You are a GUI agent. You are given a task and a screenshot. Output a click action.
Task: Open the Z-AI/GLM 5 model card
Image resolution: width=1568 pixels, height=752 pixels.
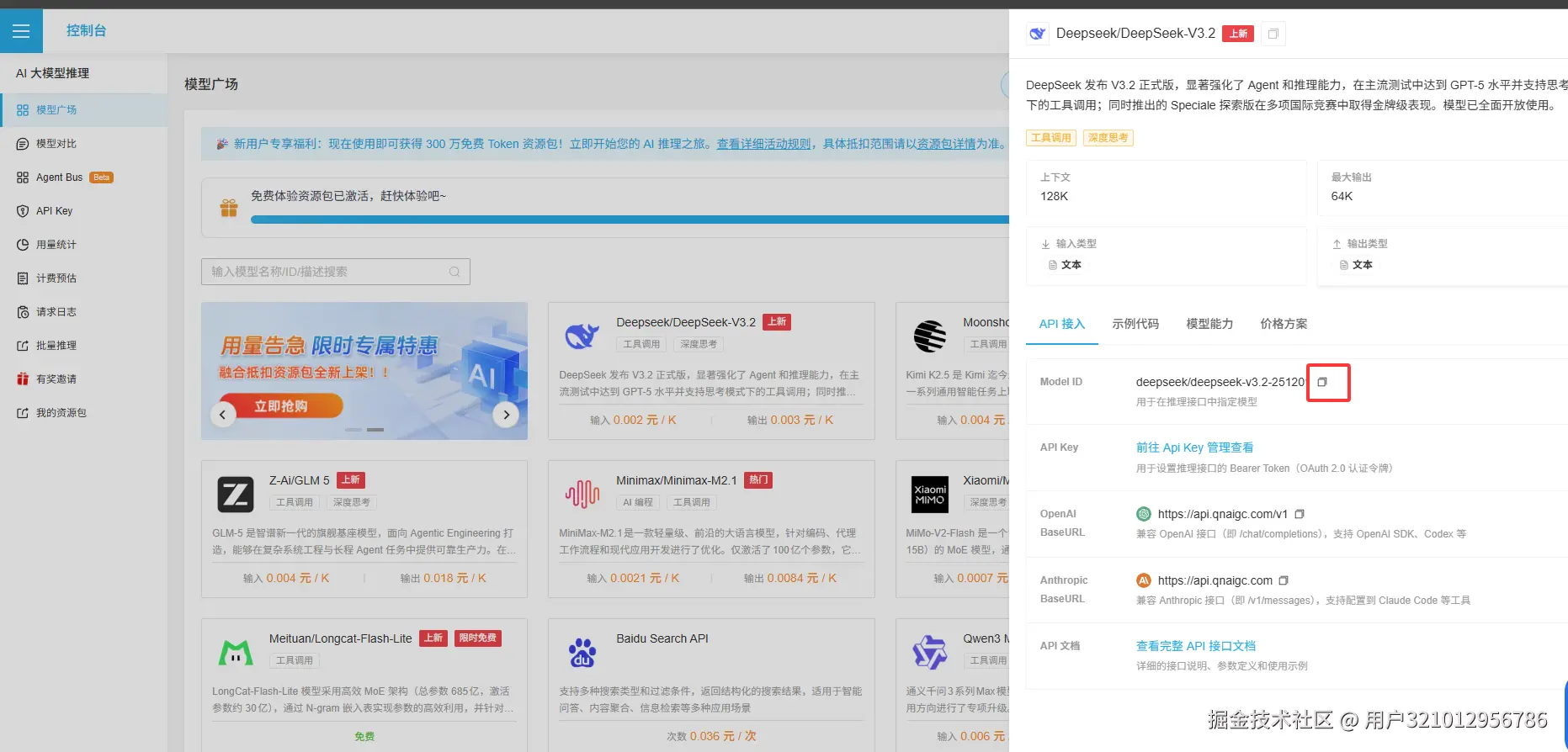pos(364,529)
